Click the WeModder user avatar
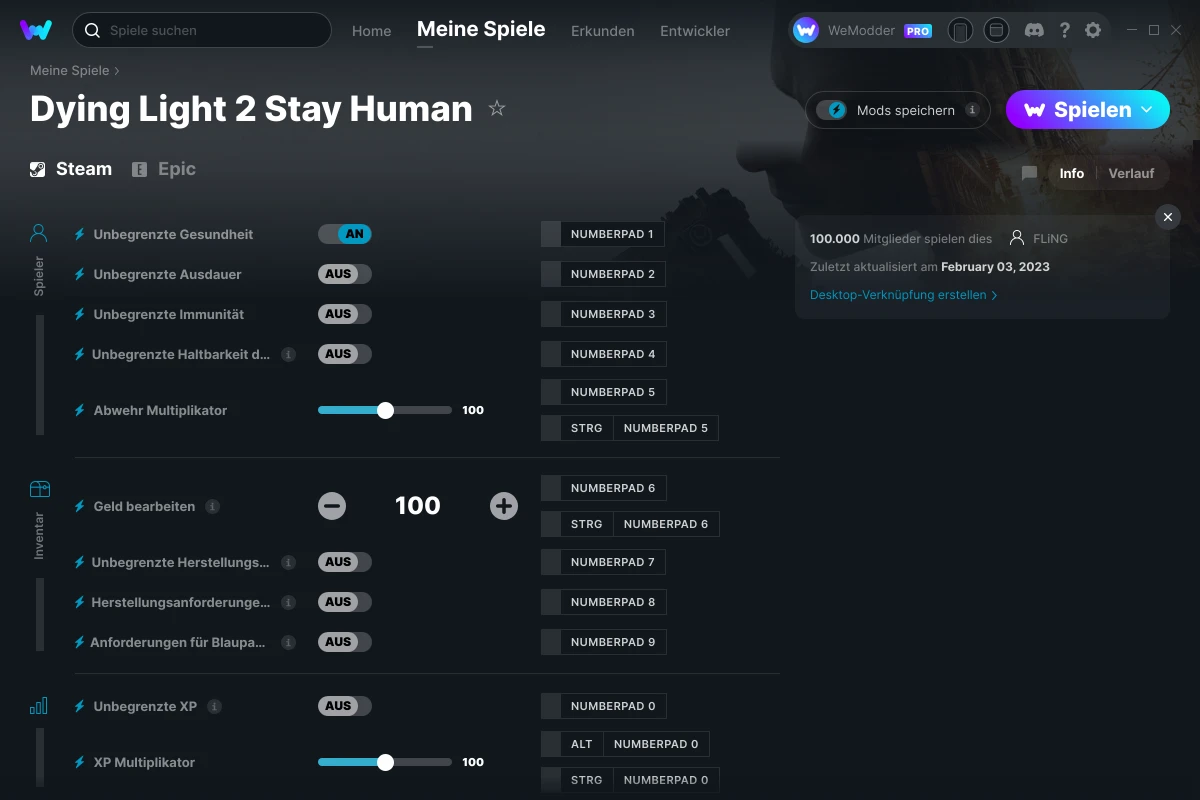 tap(806, 30)
